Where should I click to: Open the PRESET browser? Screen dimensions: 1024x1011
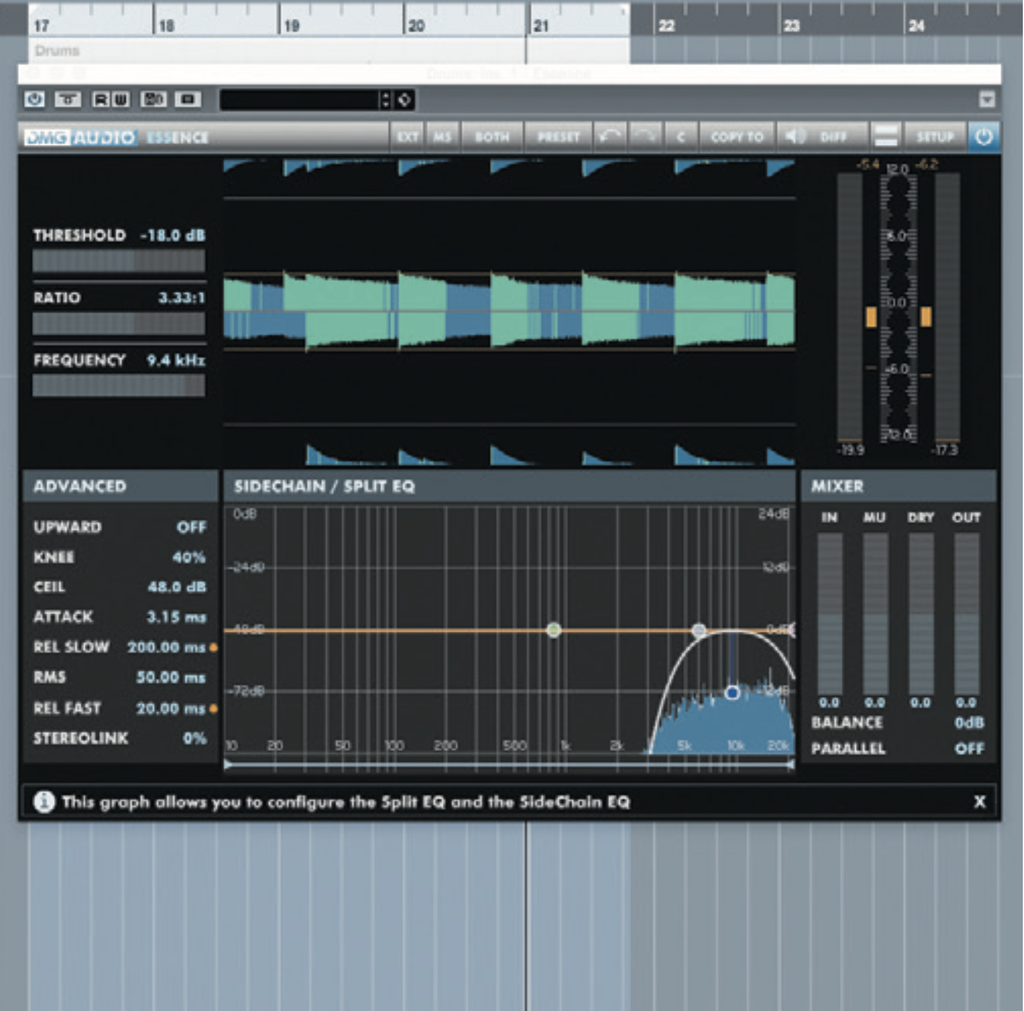(560, 137)
